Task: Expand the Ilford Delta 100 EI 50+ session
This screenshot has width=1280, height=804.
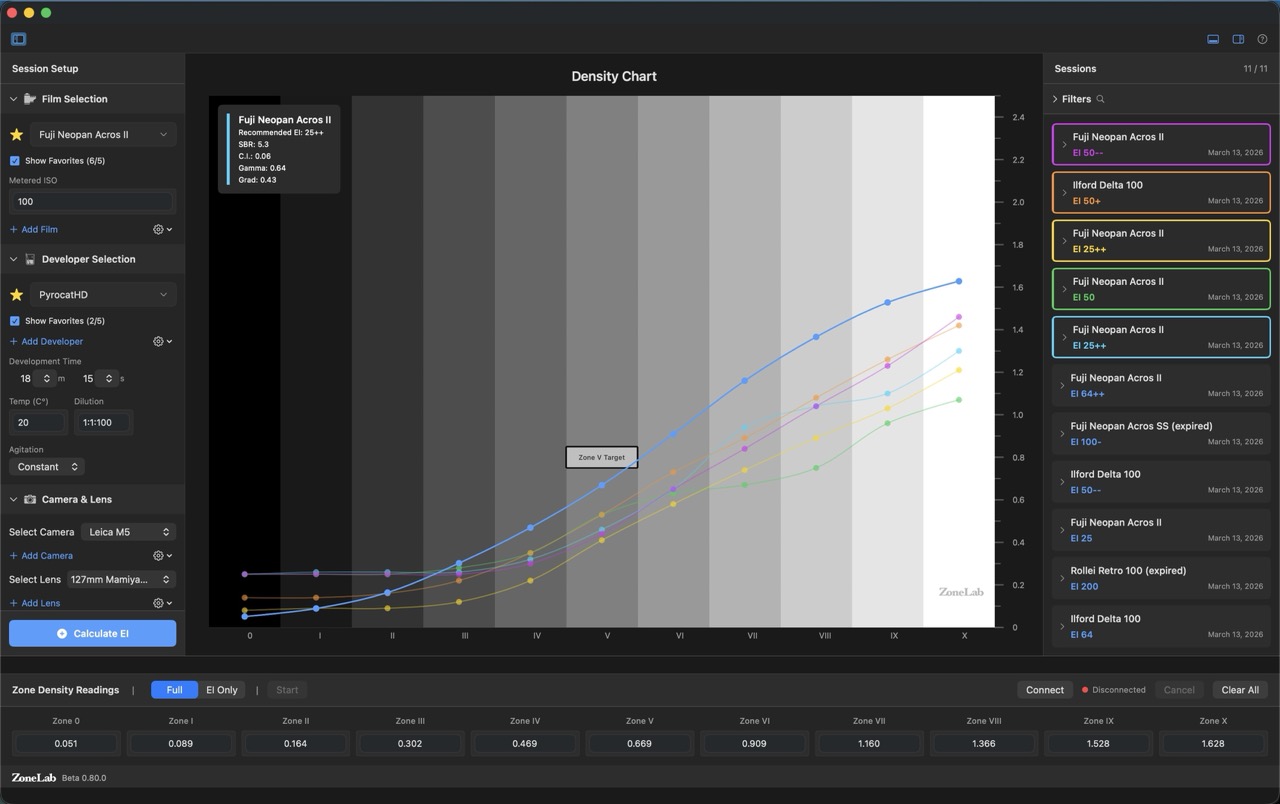Action: point(1064,193)
